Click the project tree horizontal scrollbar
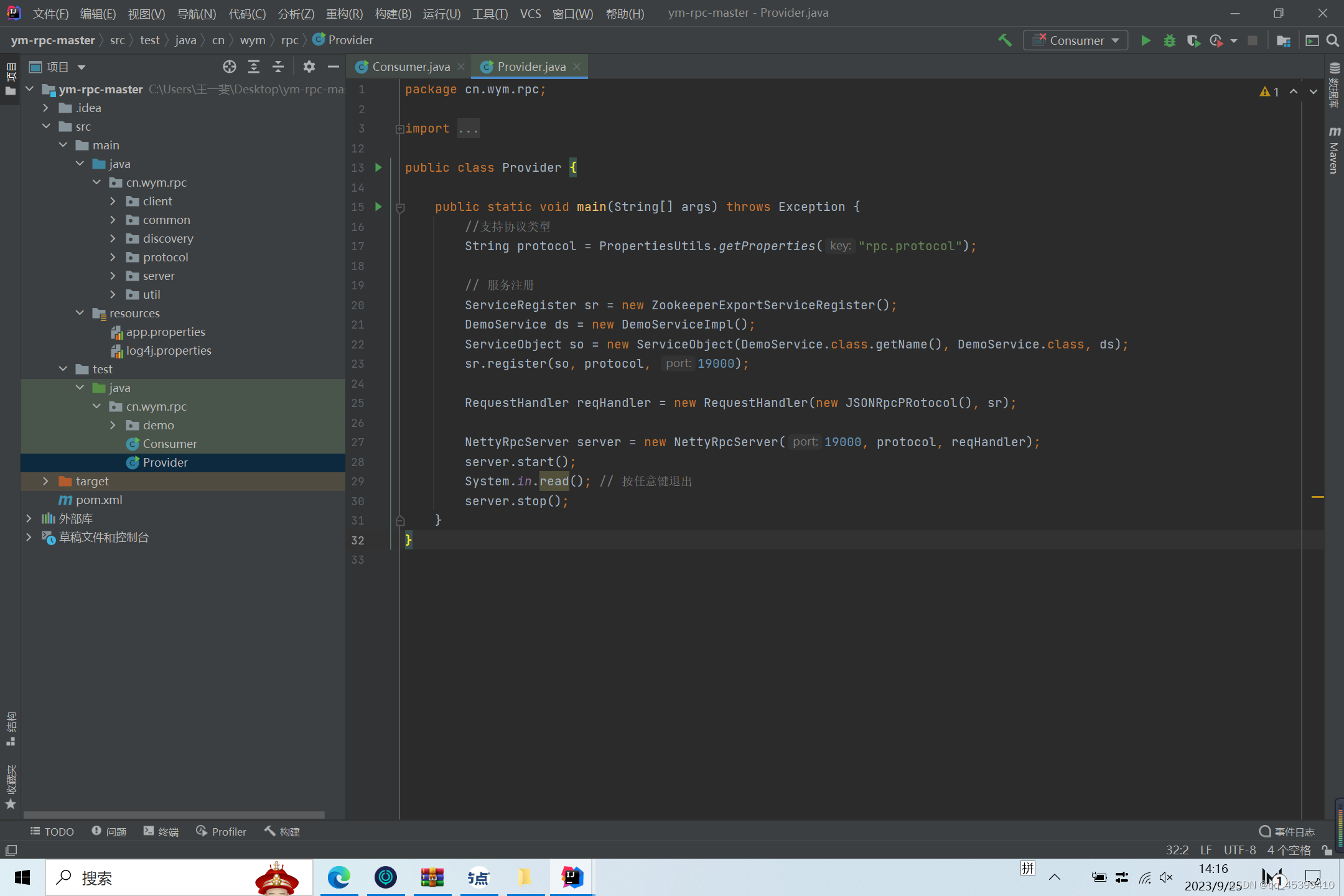The width and height of the screenshot is (1344, 896). coord(174,814)
